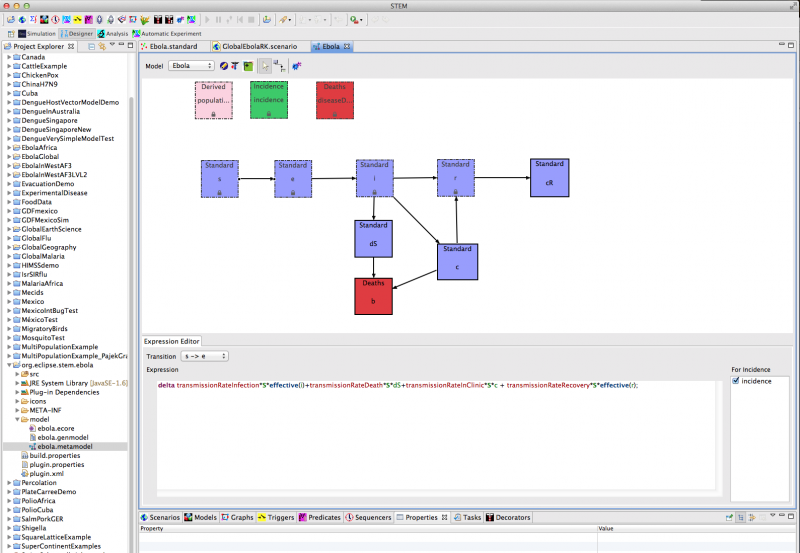Switch to the Analysis perspective
800x553 pixels.
(113, 34)
